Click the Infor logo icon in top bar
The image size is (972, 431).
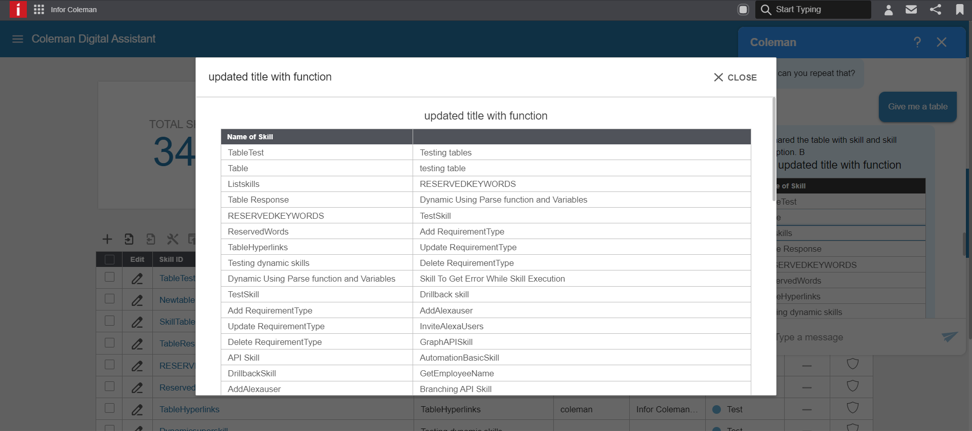tap(19, 9)
